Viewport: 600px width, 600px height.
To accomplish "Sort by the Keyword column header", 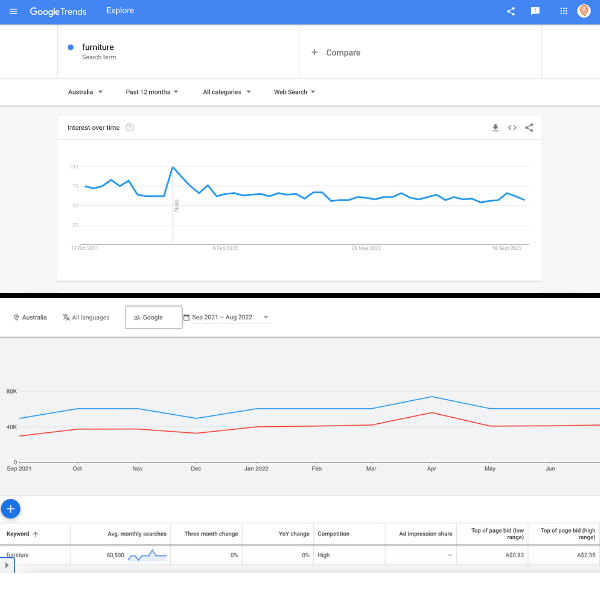I will pyautogui.click(x=22, y=534).
